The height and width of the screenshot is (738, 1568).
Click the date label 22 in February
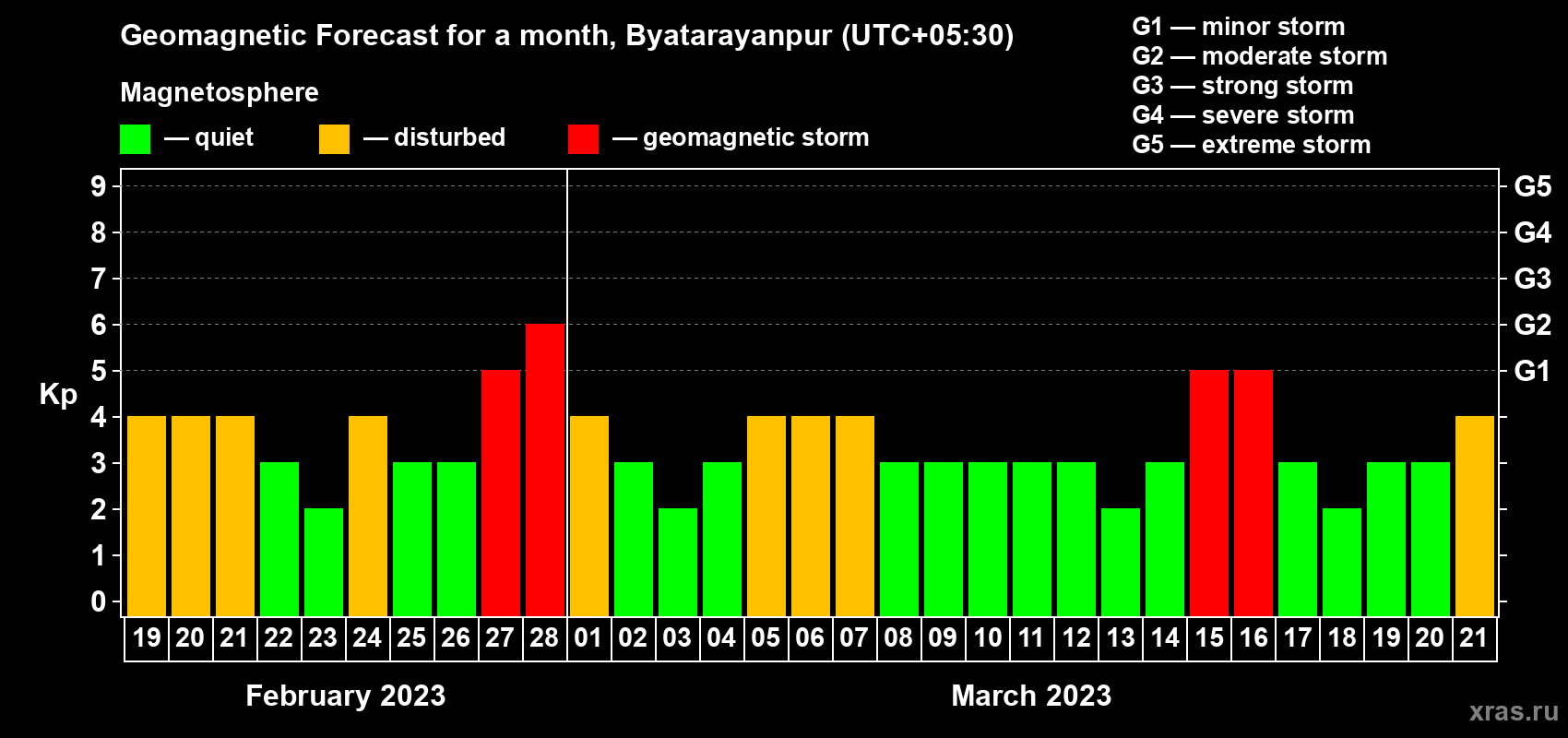tap(279, 638)
